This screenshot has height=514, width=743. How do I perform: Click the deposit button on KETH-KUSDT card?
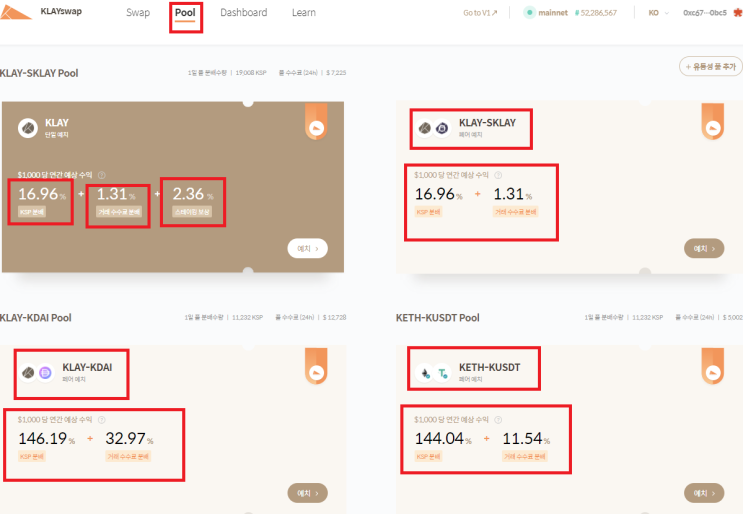coord(704,493)
